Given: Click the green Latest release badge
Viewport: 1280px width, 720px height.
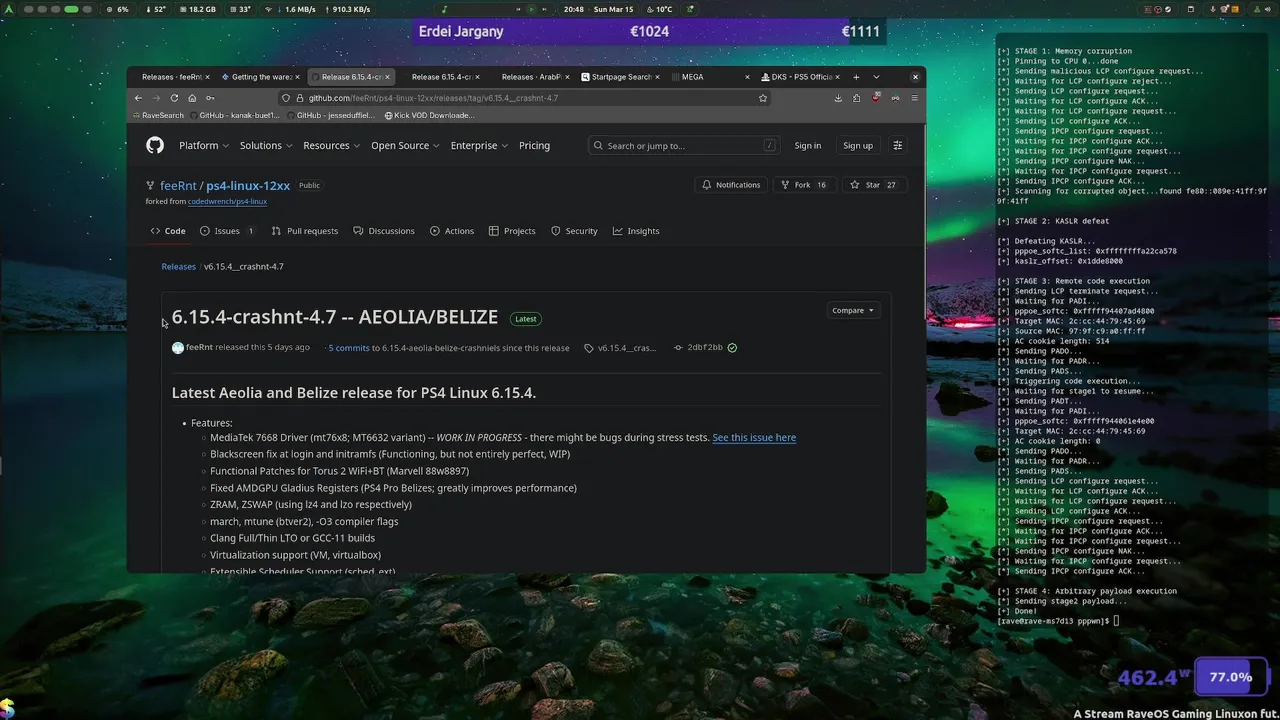Looking at the screenshot, I should [526, 319].
